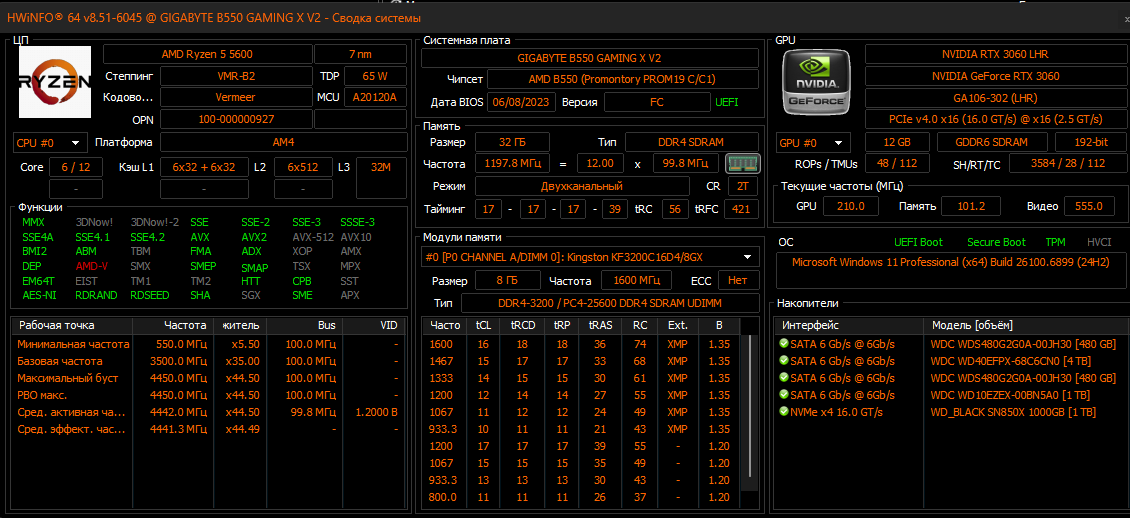Click the NVIDIA GeForce logo image
The height and width of the screenshot is (518, 1130).
point(819,82)
